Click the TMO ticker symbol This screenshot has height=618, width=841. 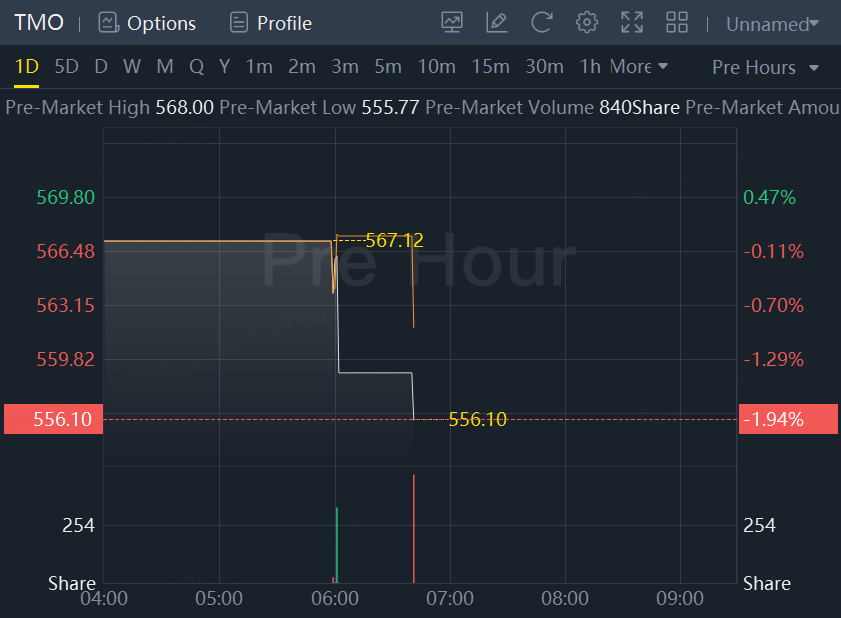[39, 22]
